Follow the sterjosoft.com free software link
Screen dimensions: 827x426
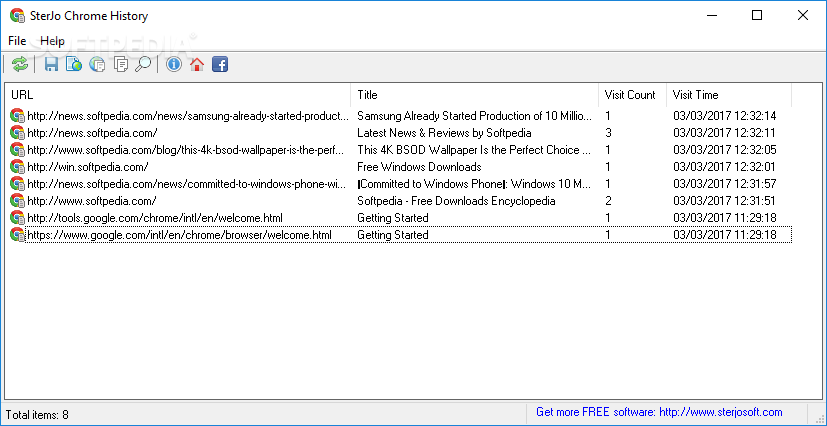coord(659,412)
